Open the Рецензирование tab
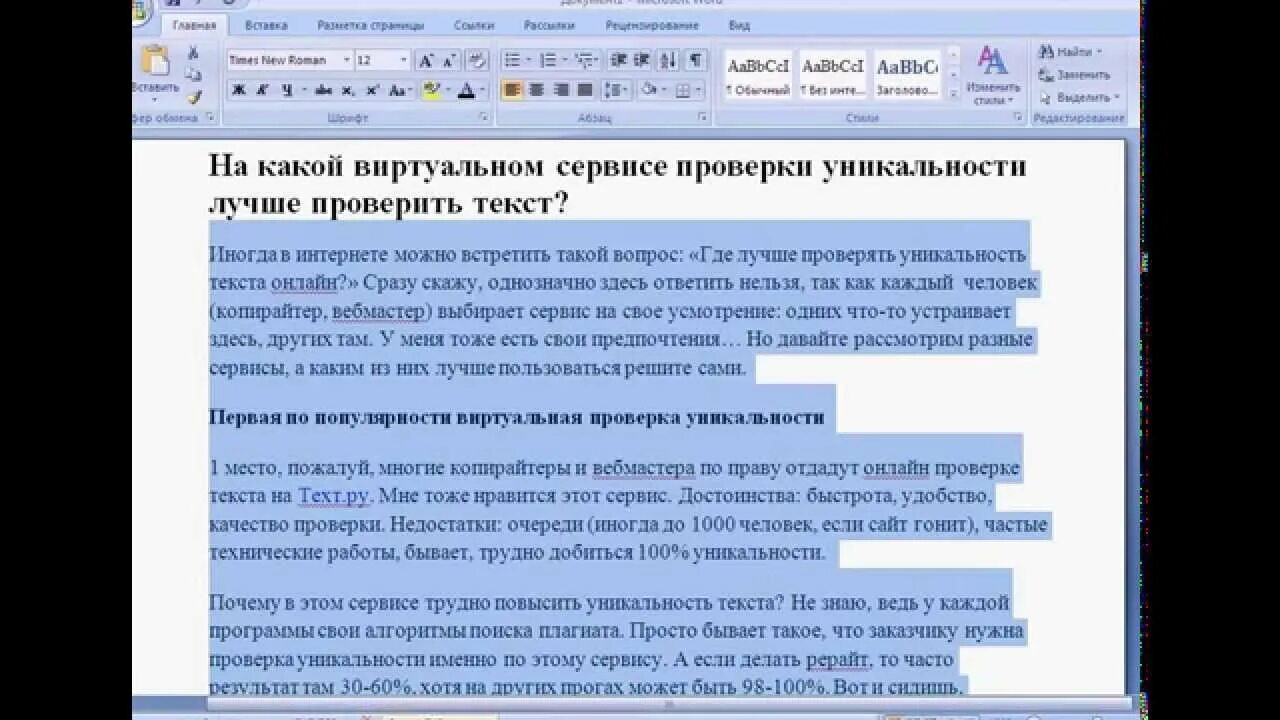This screenshot has width=1280, height=720. click(651, 25)
